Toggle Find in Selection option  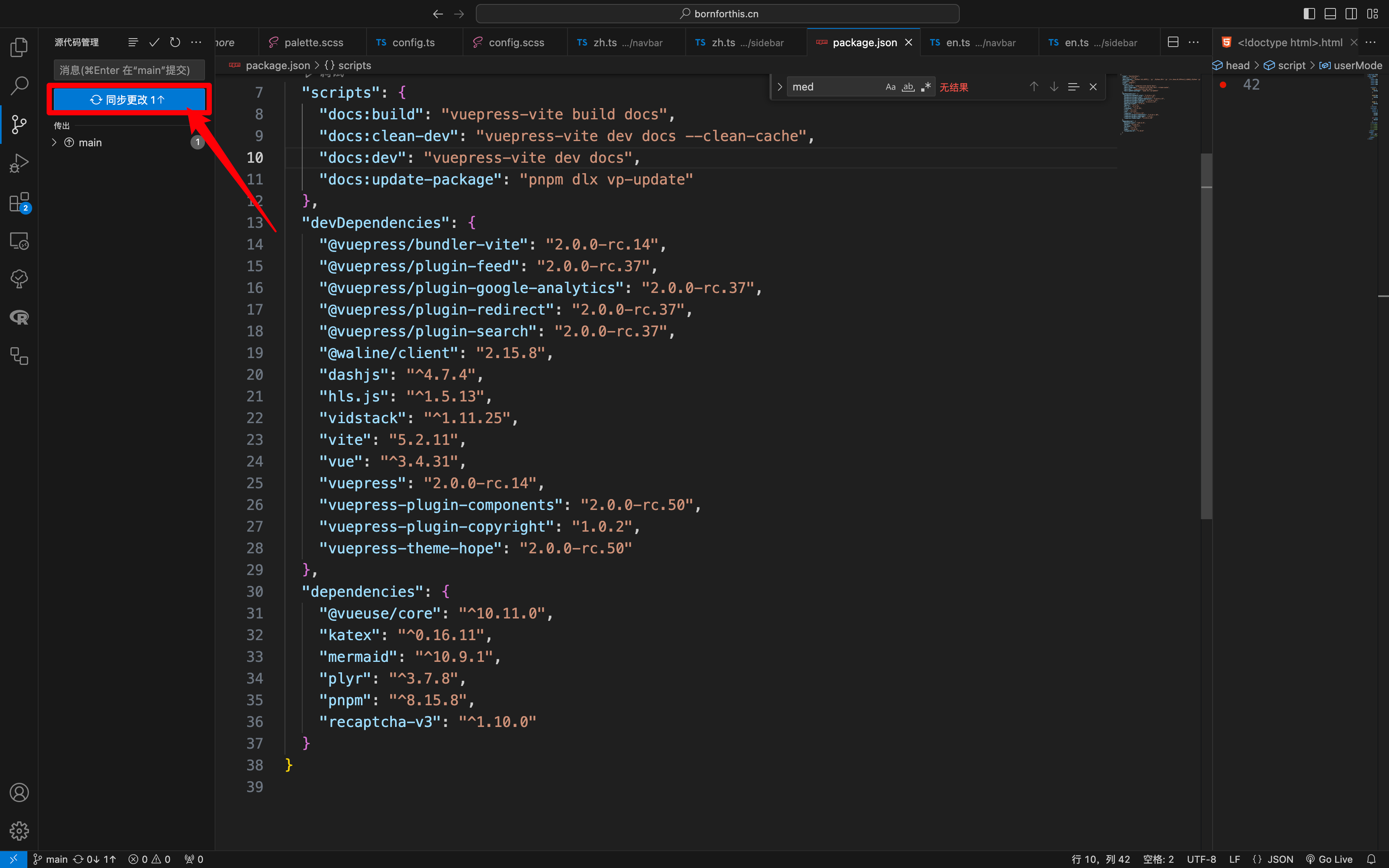pyautogui.click(x=1074, y=87)
